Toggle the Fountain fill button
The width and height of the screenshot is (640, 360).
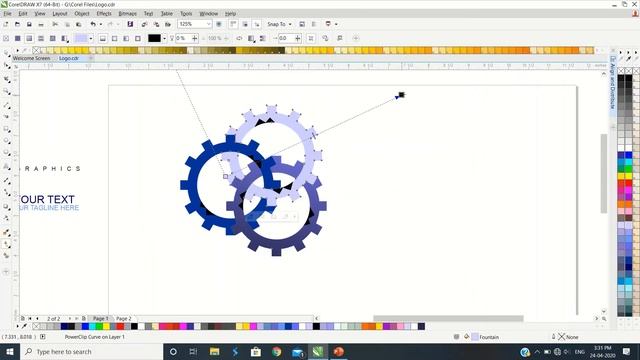(29, 38)
